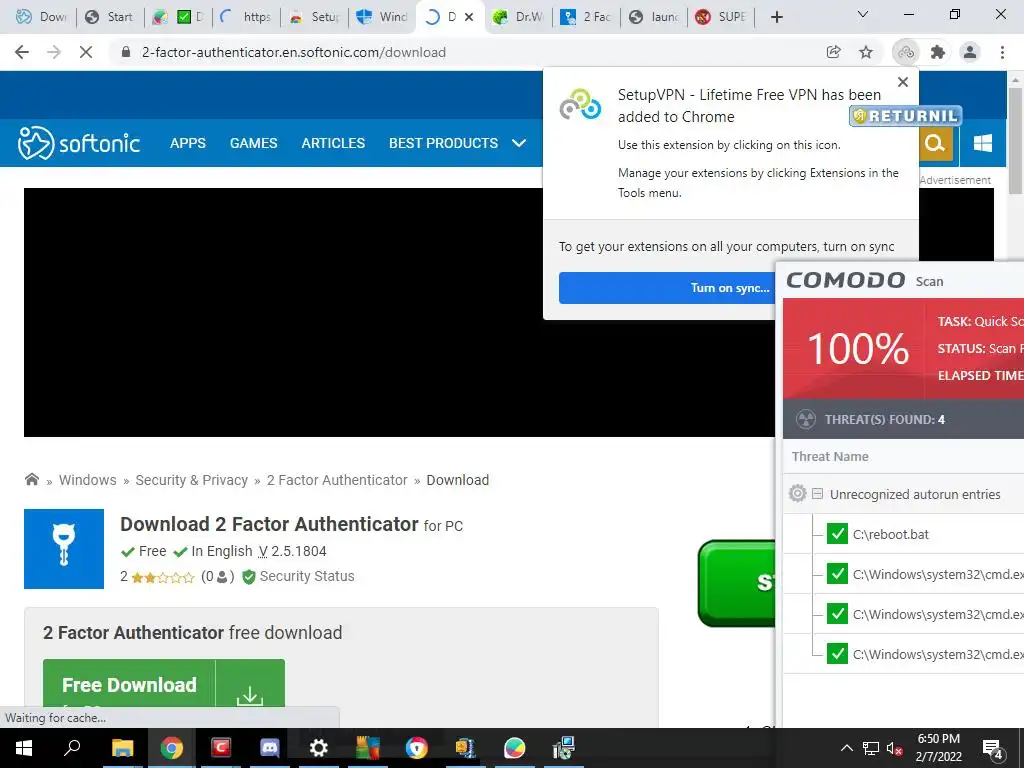Open the Security & Privacy breadcrumb link

[x=191, y=480]
